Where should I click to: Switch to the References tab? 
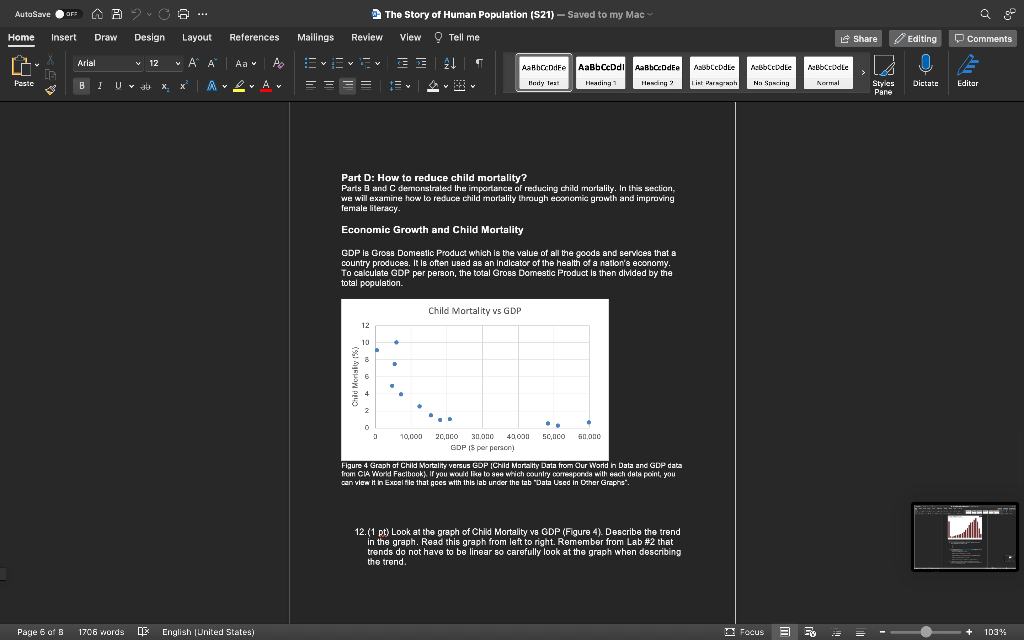click(254, 37)
